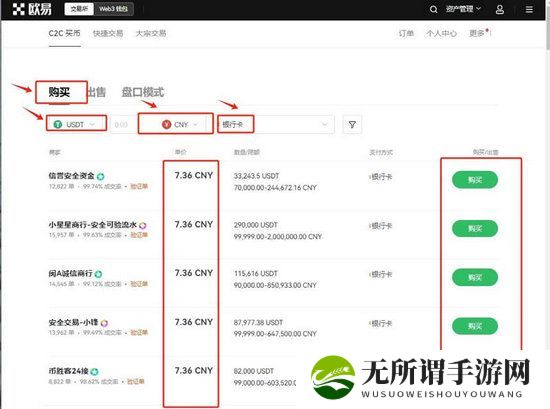This screenshot has width=550, height=409.
Task: Open merchant 币胜客24 profile
Action: click(68, 371)
